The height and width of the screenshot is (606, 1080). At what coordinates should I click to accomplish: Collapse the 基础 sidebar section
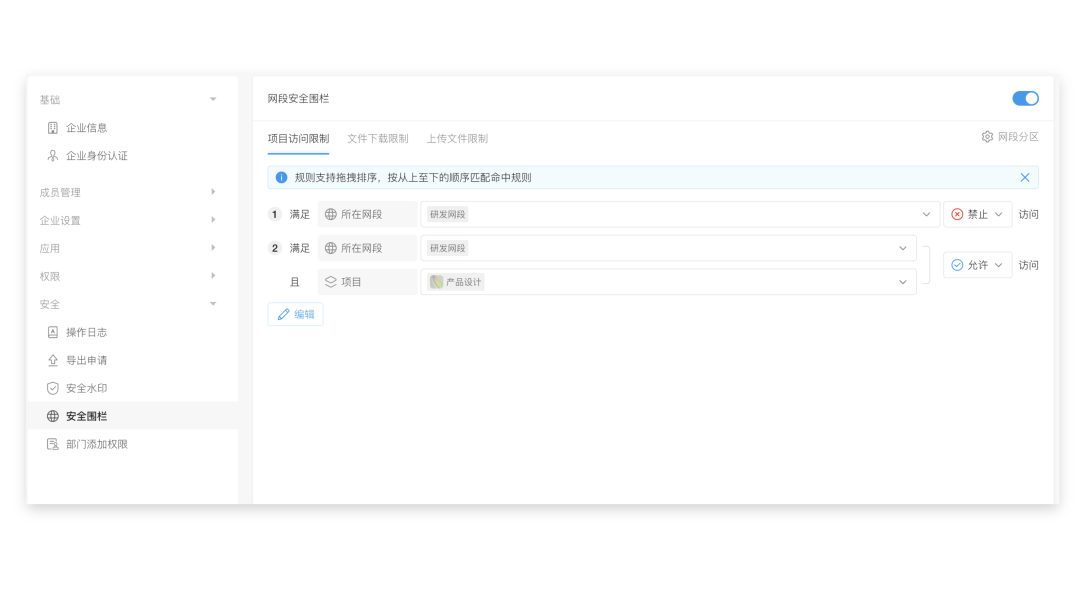point(213,100)
